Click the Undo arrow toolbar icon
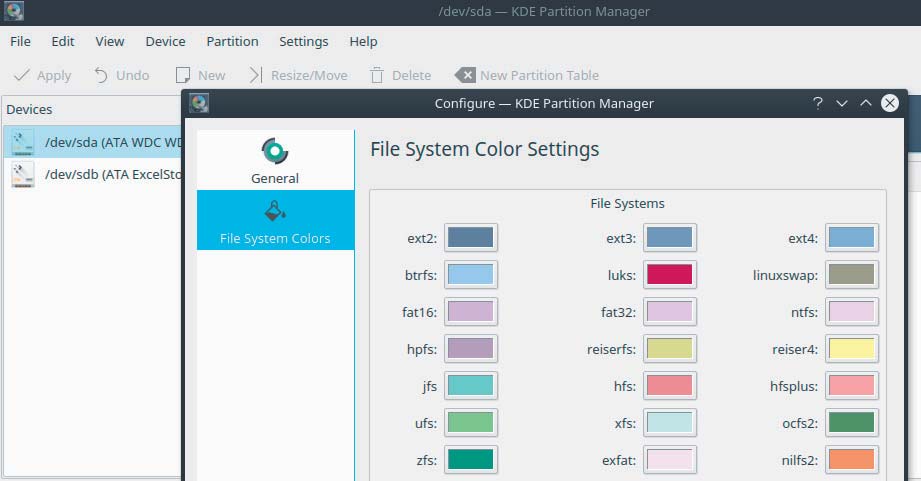The image size is (921, 481). (101, 75)
